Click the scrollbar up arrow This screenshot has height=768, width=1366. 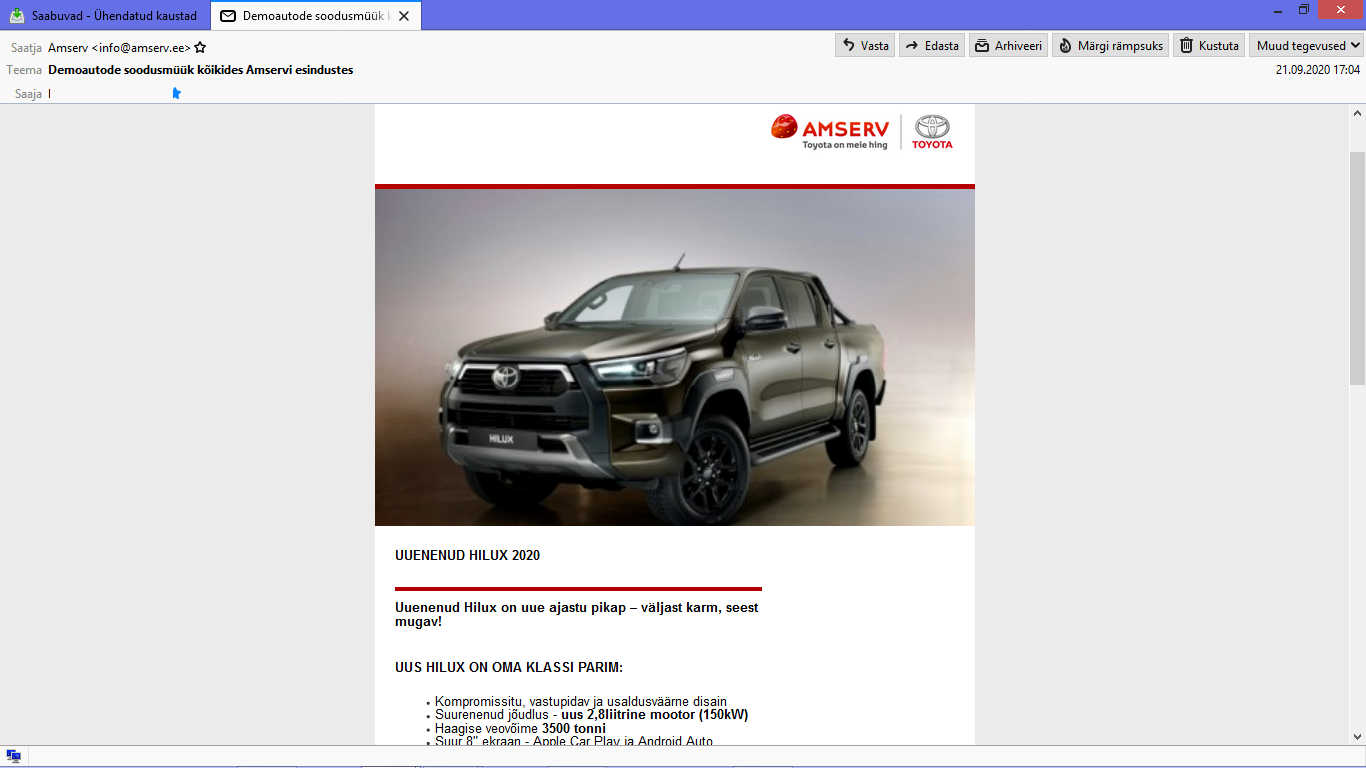(1357, 112)
